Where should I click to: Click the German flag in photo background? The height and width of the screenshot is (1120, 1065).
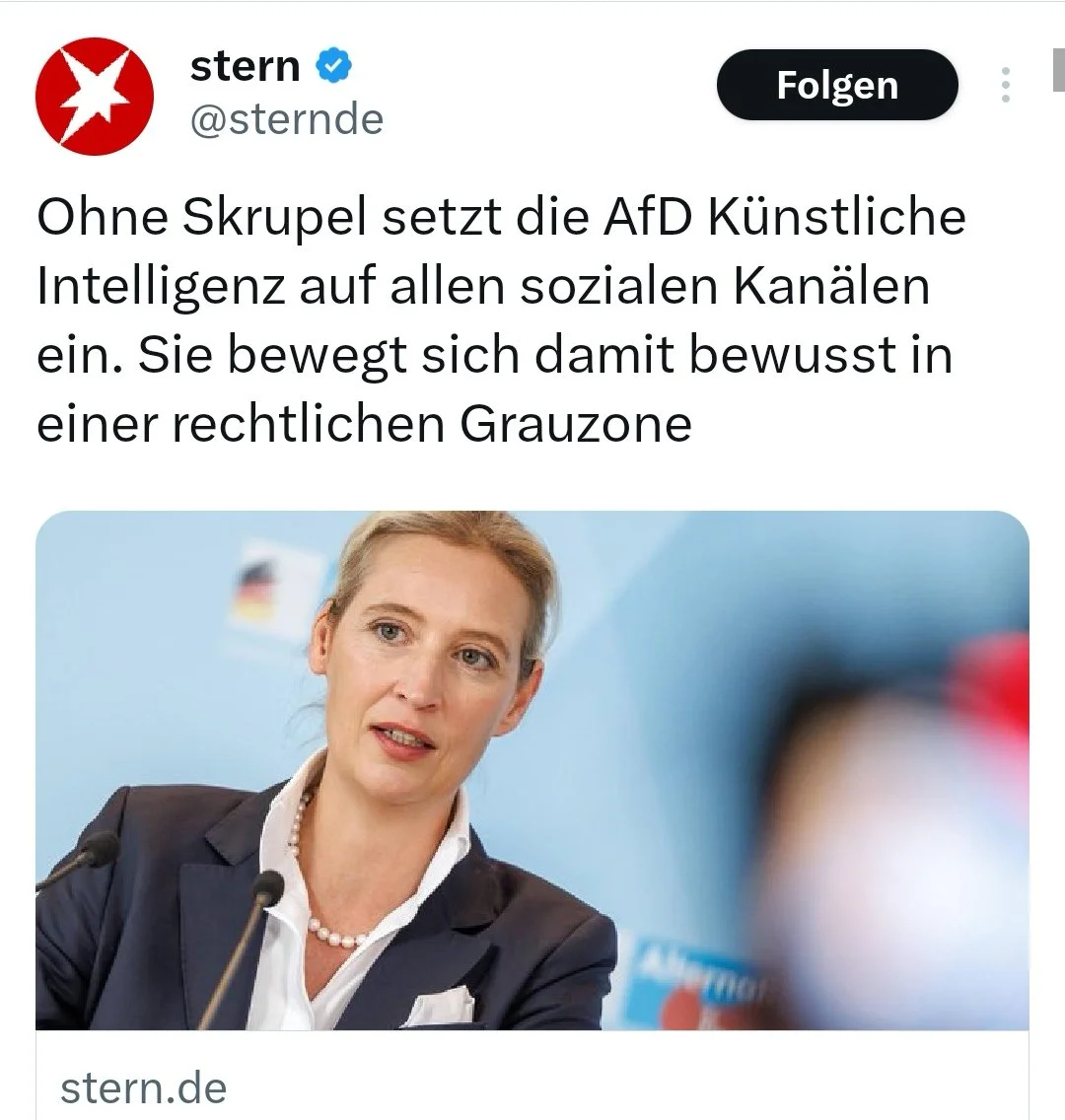pos(255,590)
